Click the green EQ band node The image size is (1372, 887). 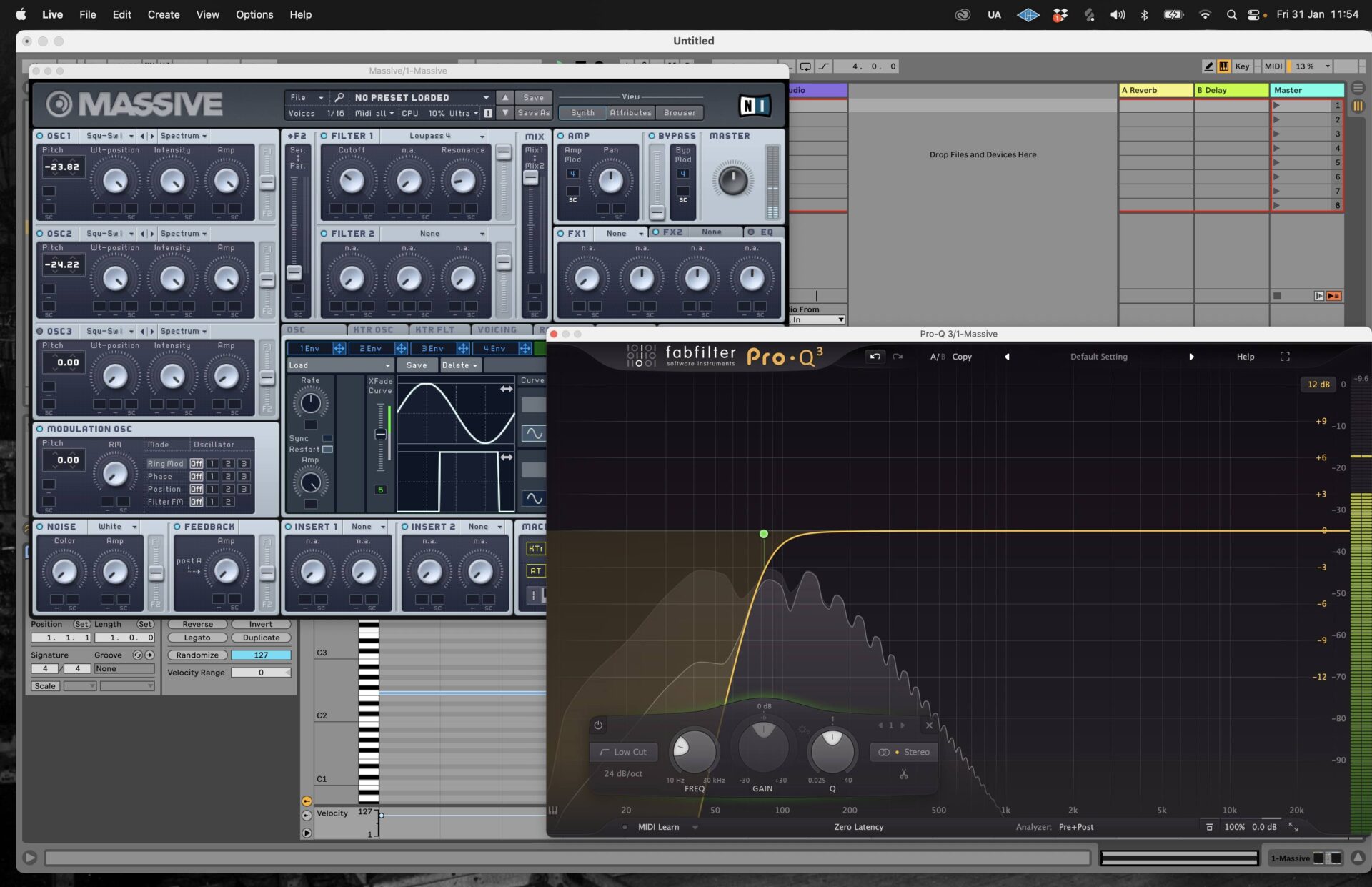point(764,534)
